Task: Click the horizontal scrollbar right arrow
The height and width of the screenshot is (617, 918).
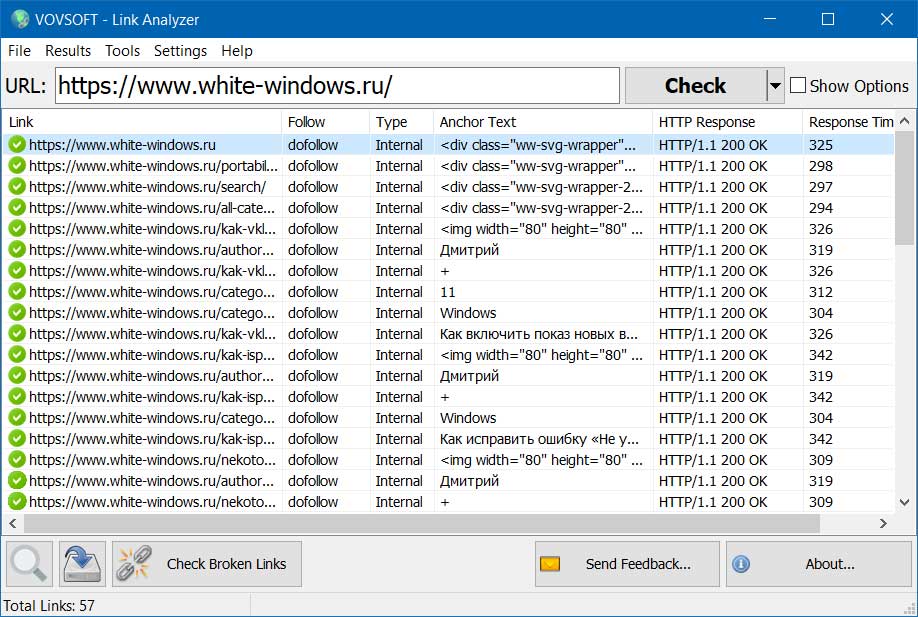Action: coord(883,523)
